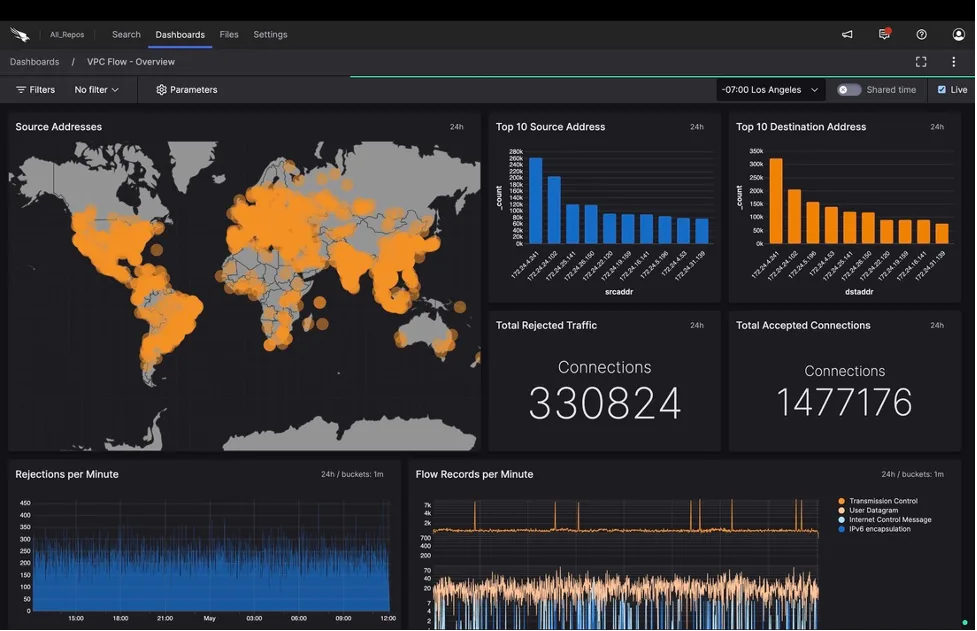Uncheck the Live checkbox
Viewport: 977px width, 631px height.
941,90
